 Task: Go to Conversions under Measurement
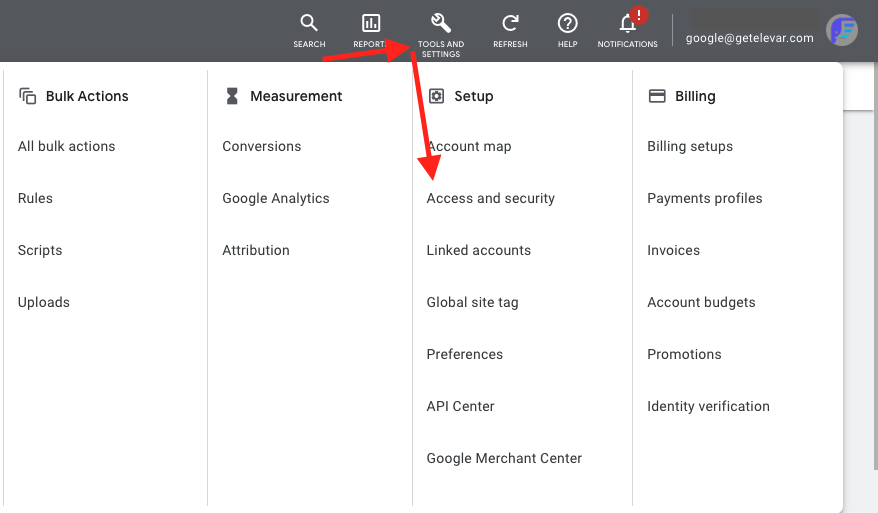[261, 146]
